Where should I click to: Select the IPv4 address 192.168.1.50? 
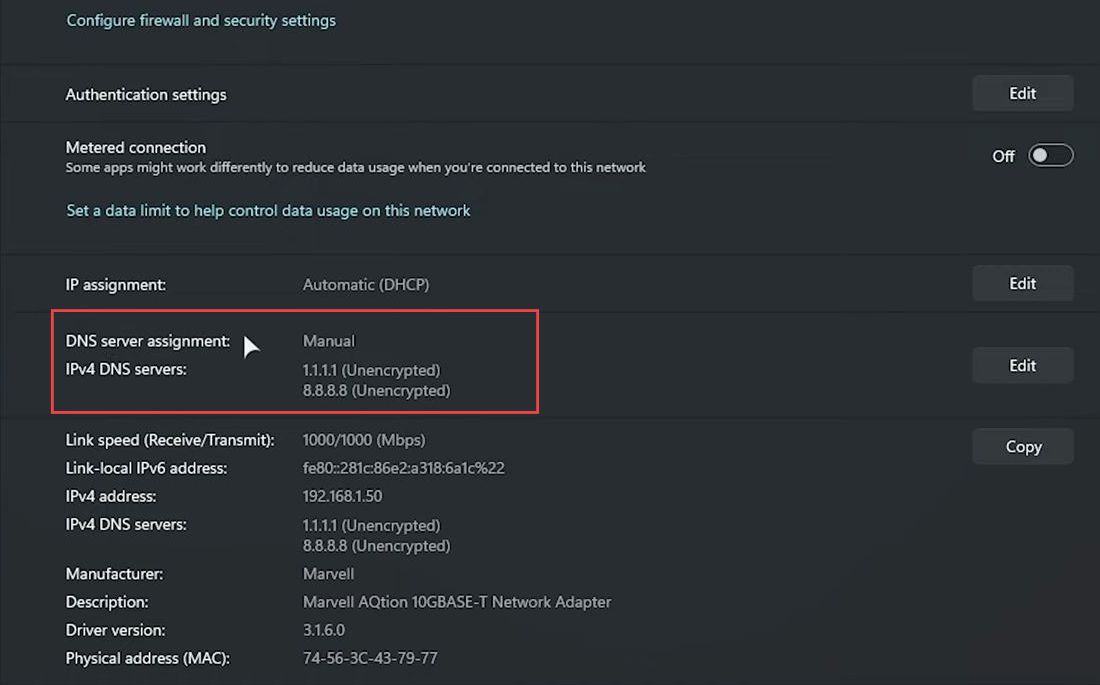click(342, 496)
